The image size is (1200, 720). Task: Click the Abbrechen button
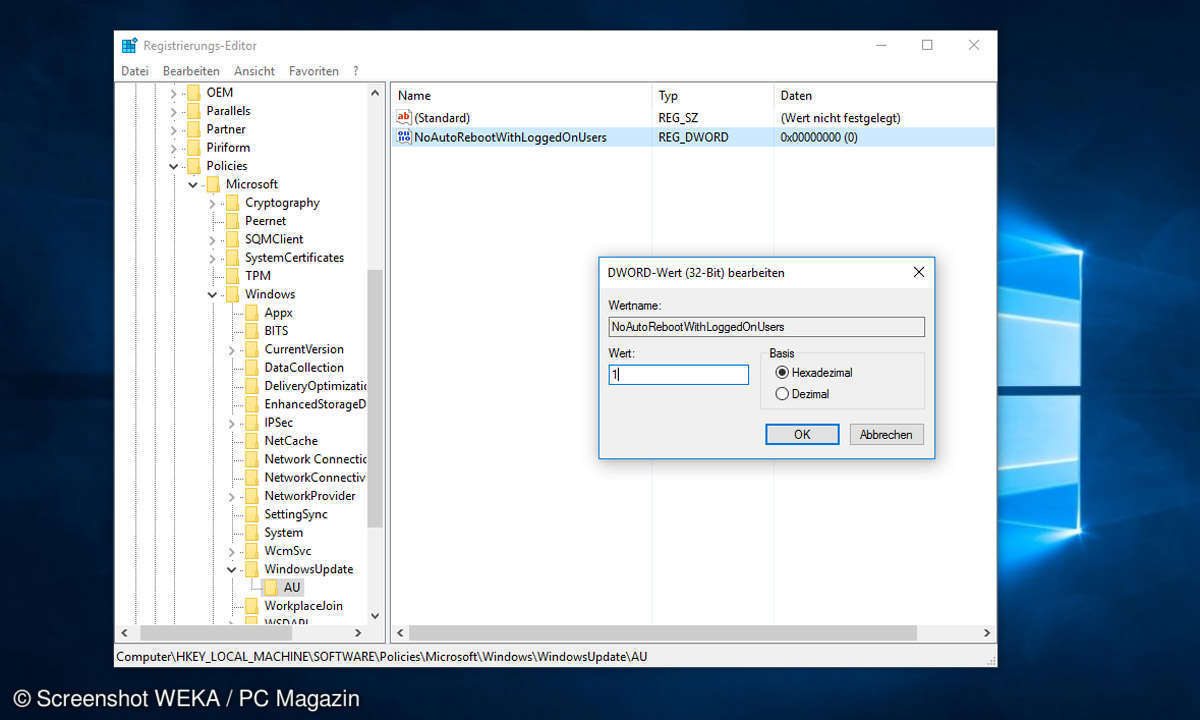coord(886,434)
